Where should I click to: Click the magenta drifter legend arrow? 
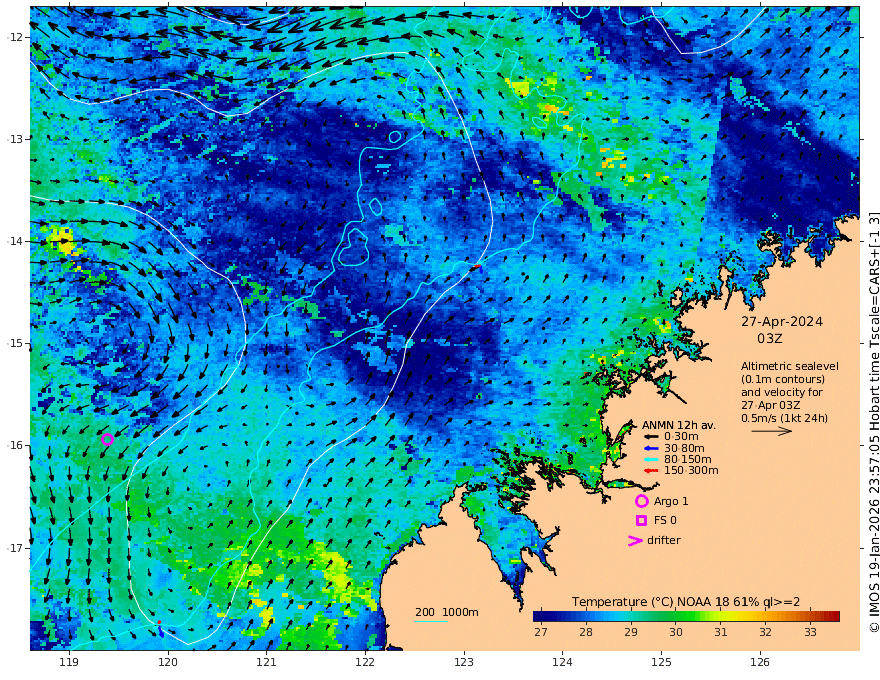coord(635,540)
